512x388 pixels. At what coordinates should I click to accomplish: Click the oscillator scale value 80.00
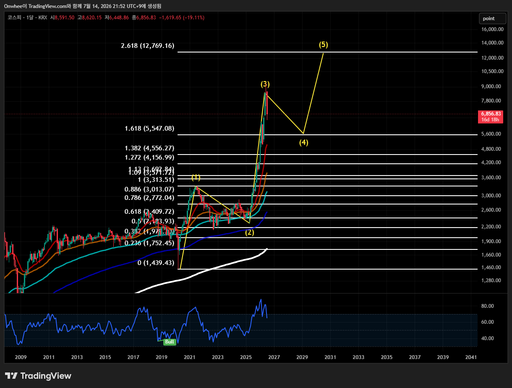[x=487, y=306]
